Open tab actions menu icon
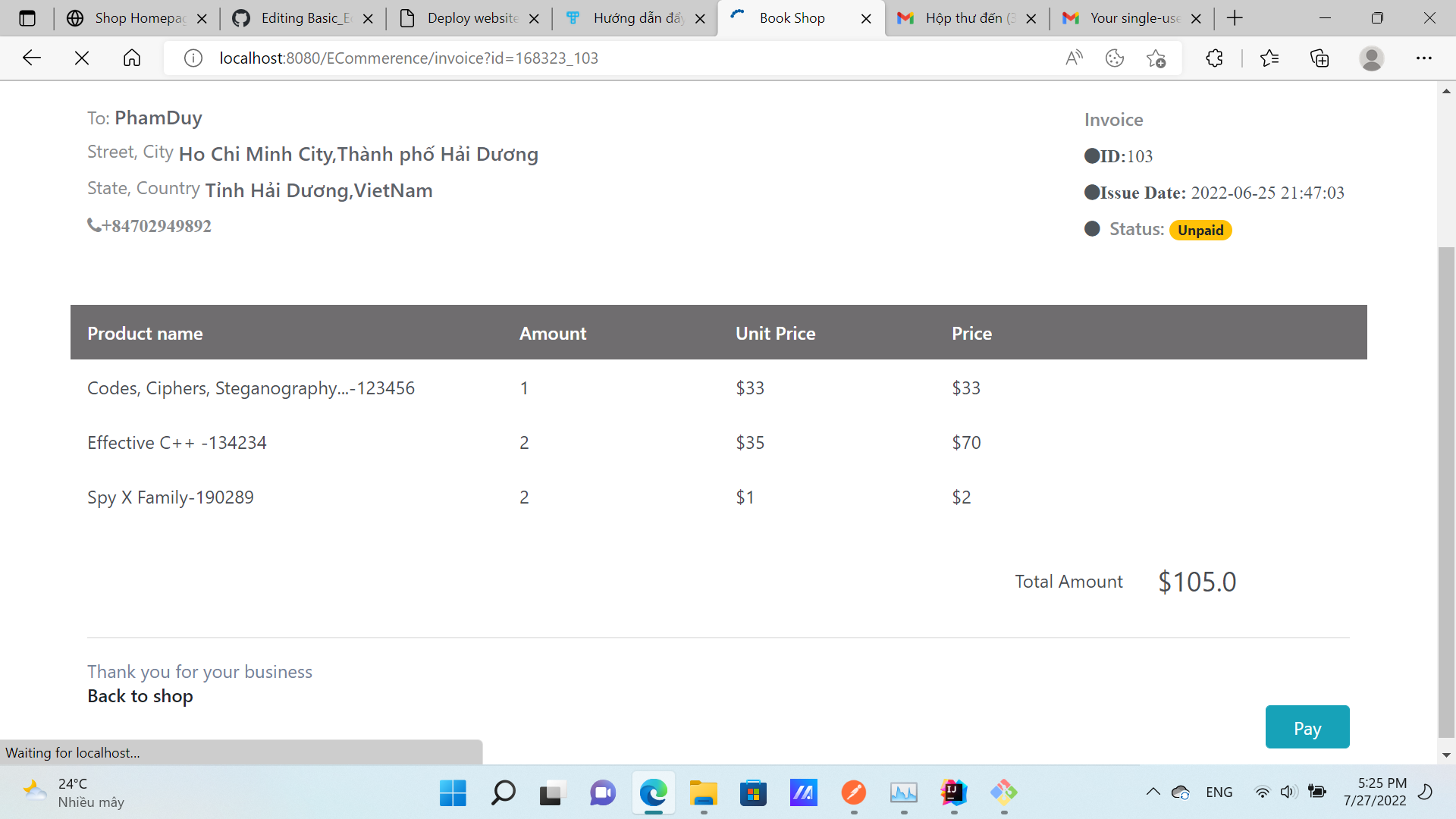The width and height of the screenshot is (1456, 819). point(27,18)
